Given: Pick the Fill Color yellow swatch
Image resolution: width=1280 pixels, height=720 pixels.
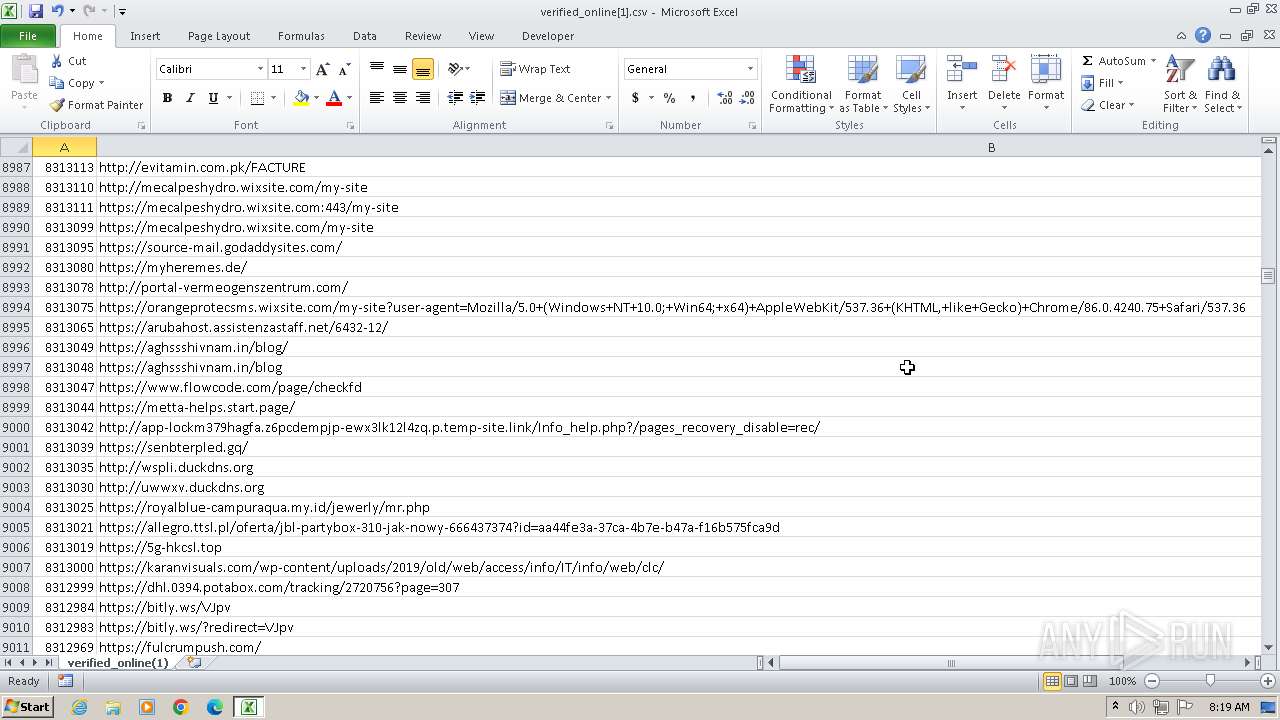Looking at the screenshot, I should point(301,98).
